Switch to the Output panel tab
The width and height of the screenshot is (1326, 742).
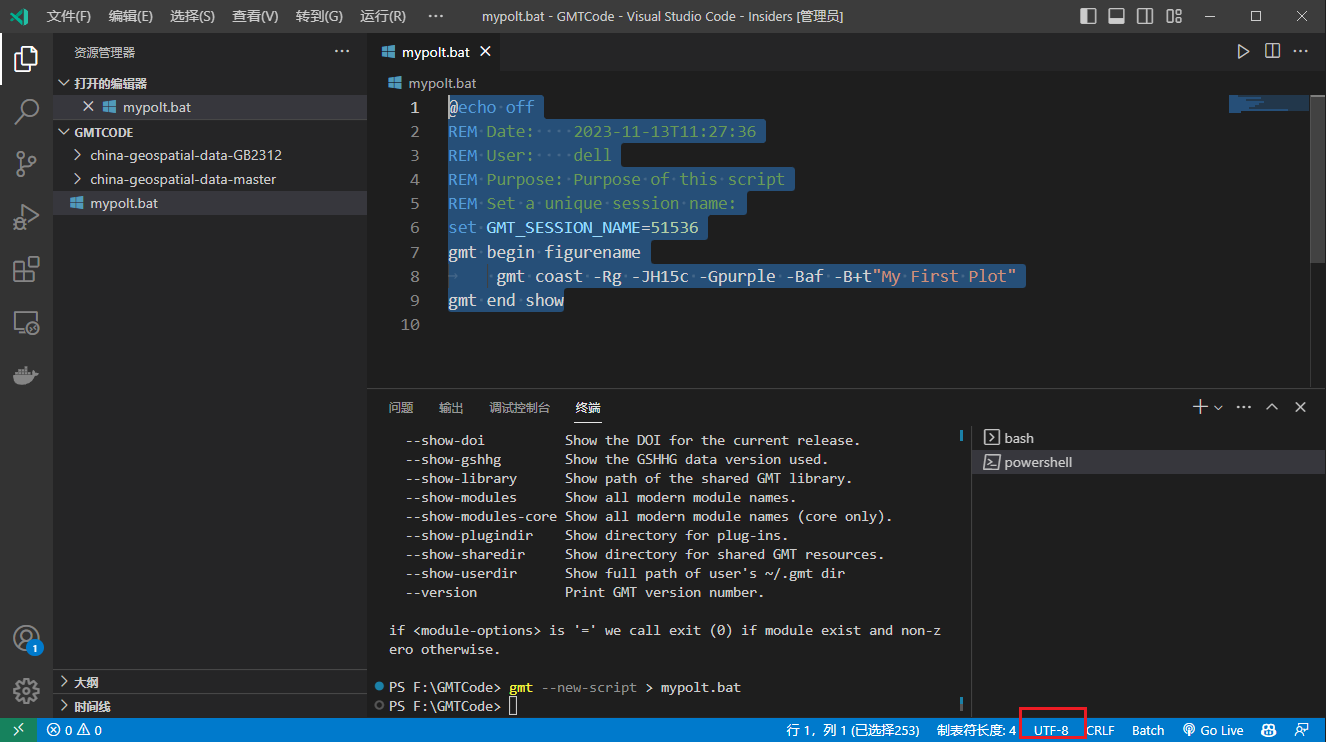[x=451, y=408]
